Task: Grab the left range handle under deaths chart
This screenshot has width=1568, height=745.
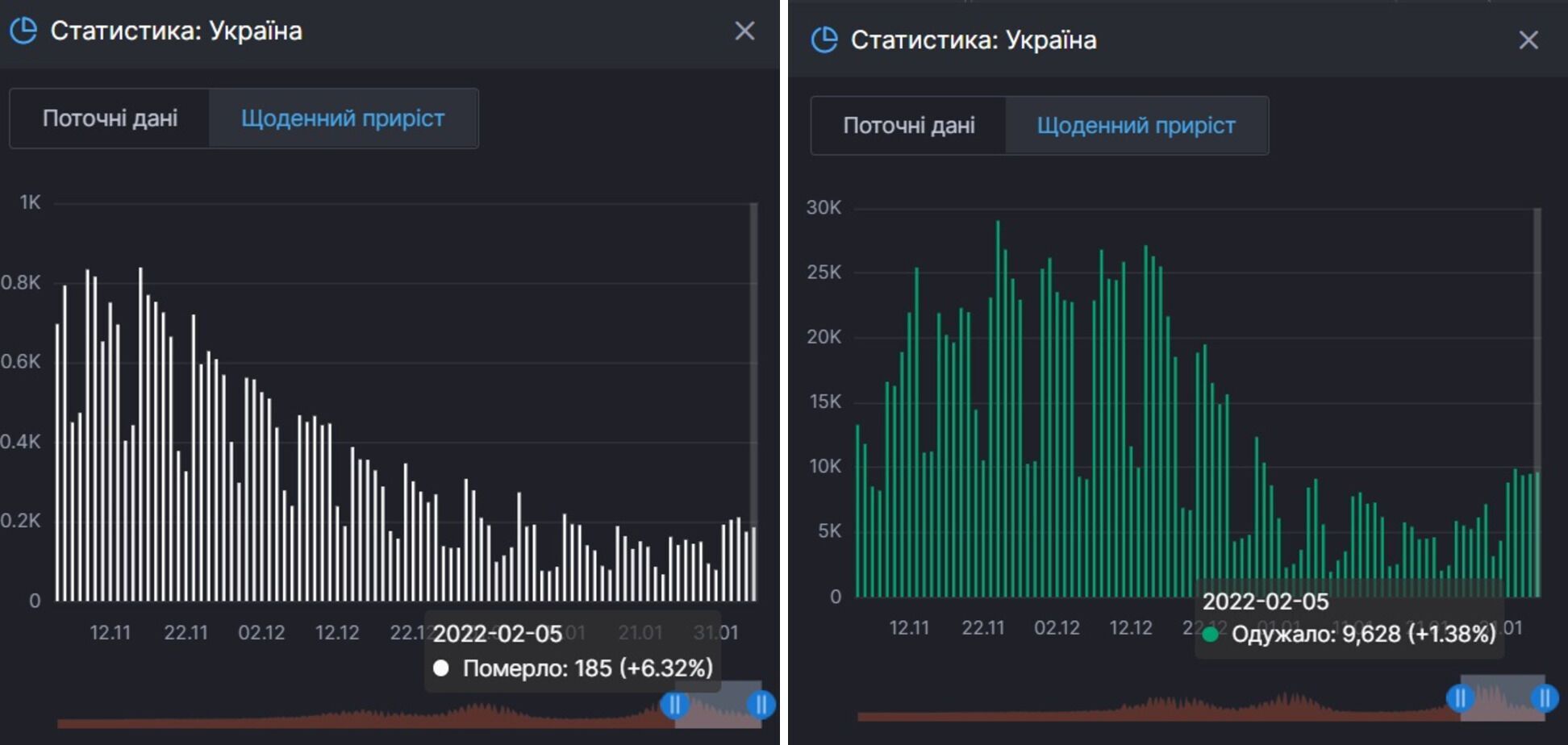Action: (x=674, y=705)
